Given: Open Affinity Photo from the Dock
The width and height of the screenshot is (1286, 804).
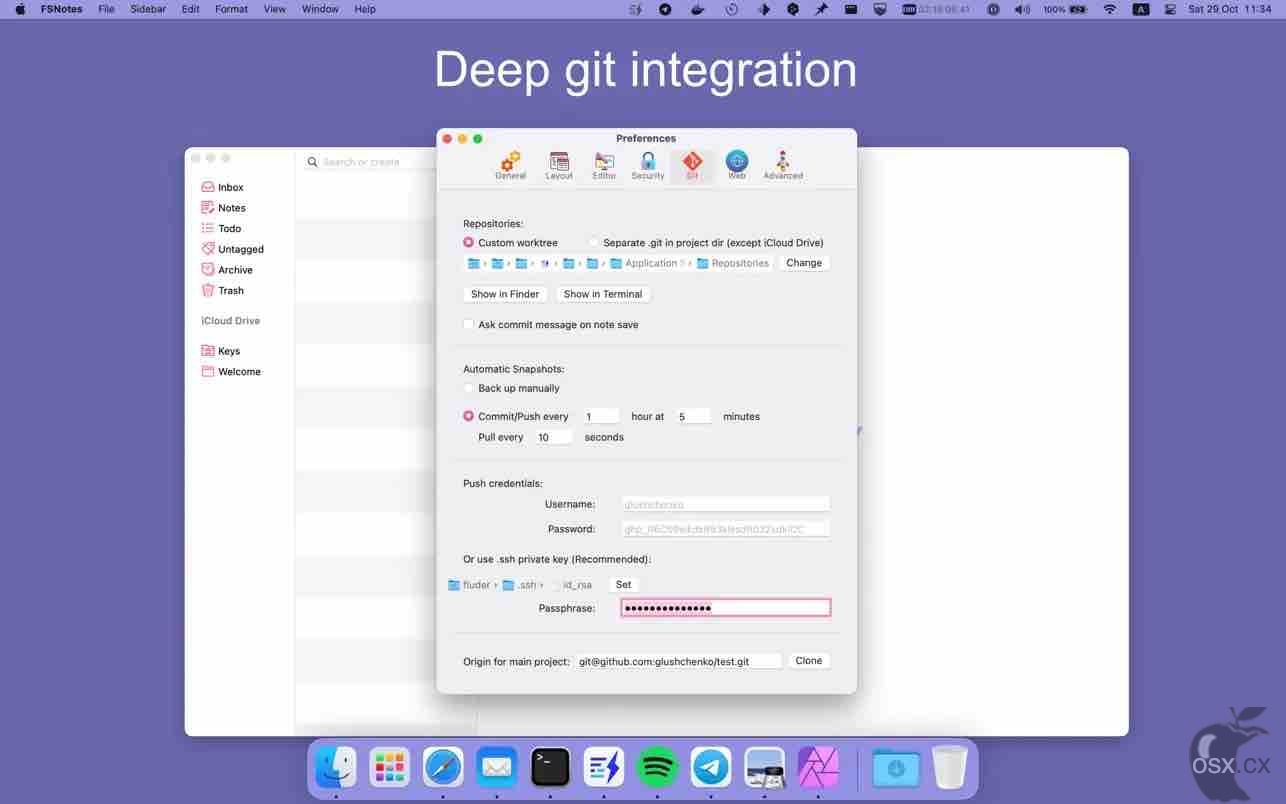Looking at the screenshot, I should [x=818, y=768].
